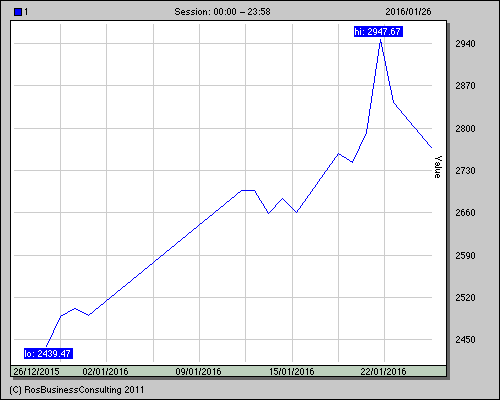Click the 2660 value axis label
Image resolution: width=500 pixels, height=400 pixels.
[465, 212]
